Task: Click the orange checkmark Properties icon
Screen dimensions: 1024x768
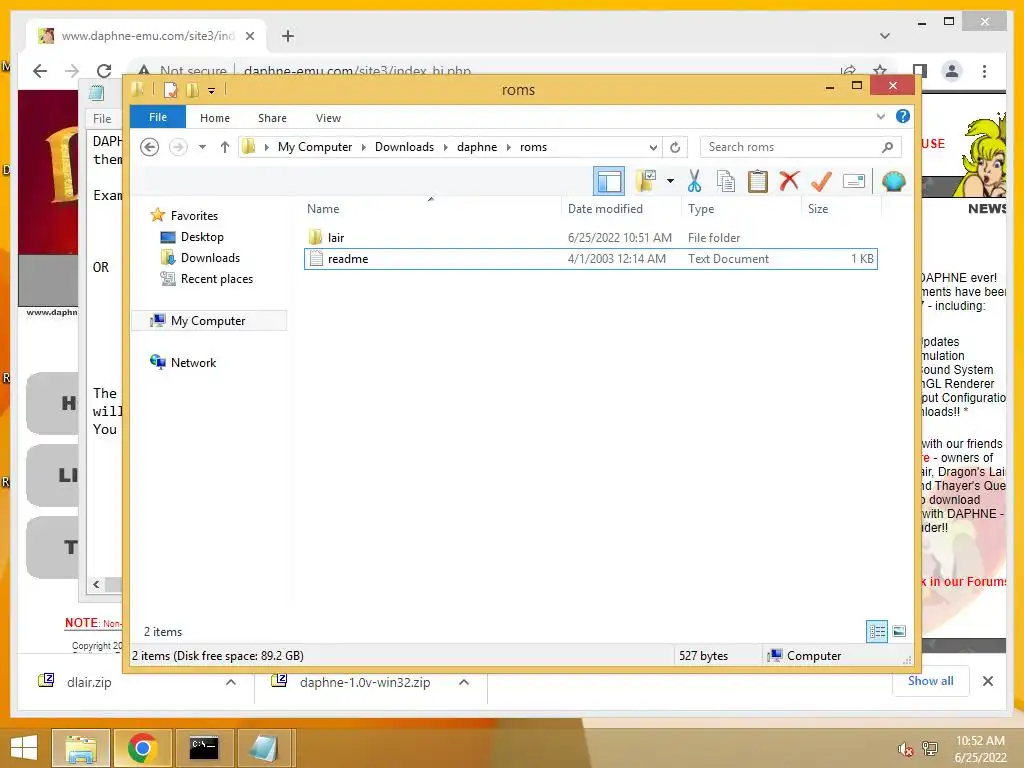Action: click(x=821, y=181)
